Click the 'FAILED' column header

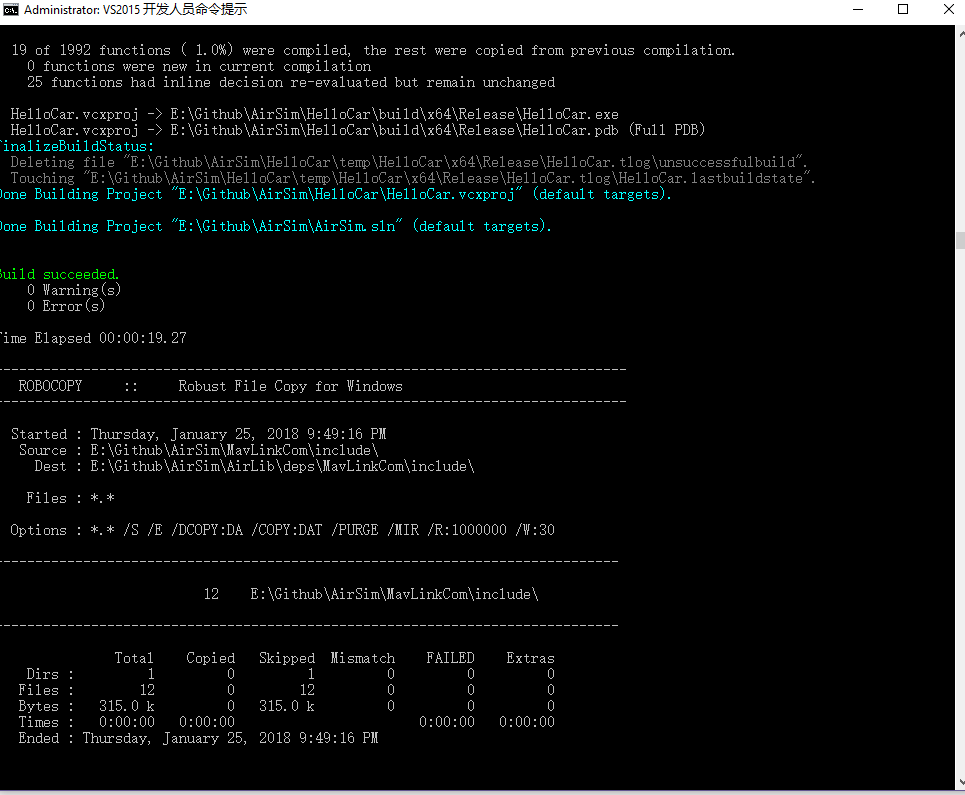[450, 658]
